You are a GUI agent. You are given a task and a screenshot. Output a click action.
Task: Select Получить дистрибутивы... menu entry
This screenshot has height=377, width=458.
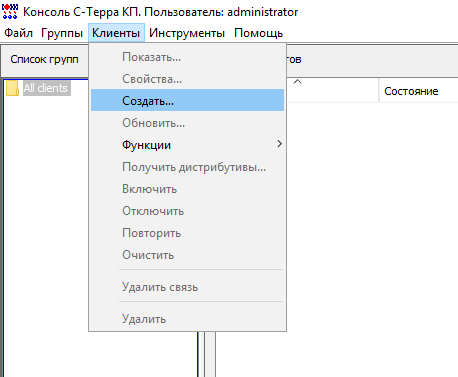click(187, 167)
